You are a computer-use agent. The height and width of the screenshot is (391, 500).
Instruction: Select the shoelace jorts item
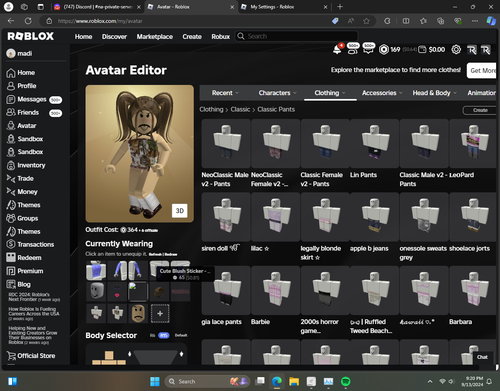473,222
